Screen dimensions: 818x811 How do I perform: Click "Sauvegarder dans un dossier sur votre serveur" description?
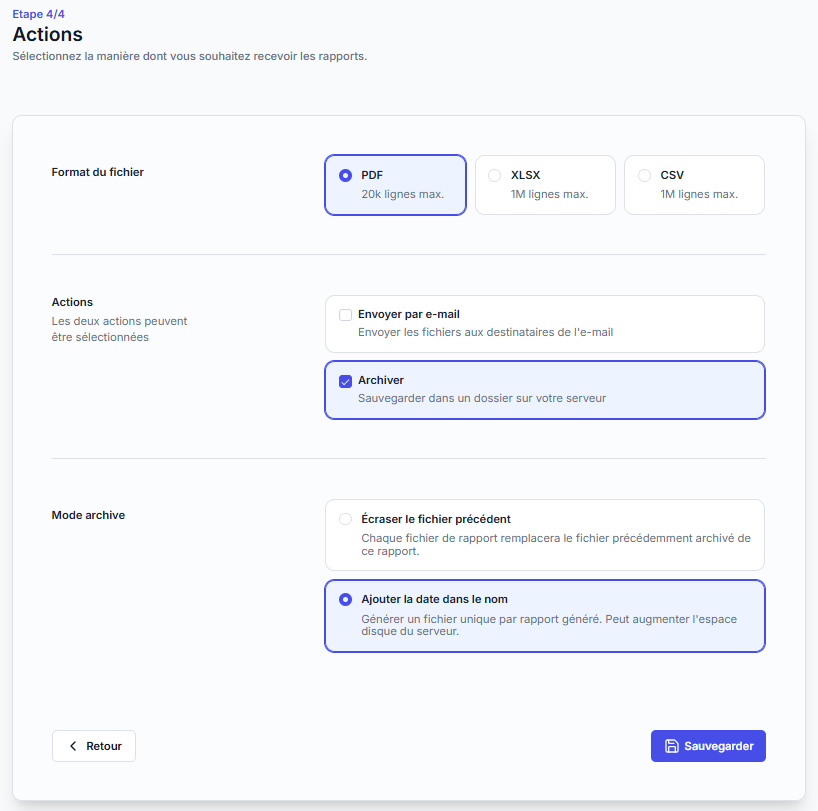(482, 398)
